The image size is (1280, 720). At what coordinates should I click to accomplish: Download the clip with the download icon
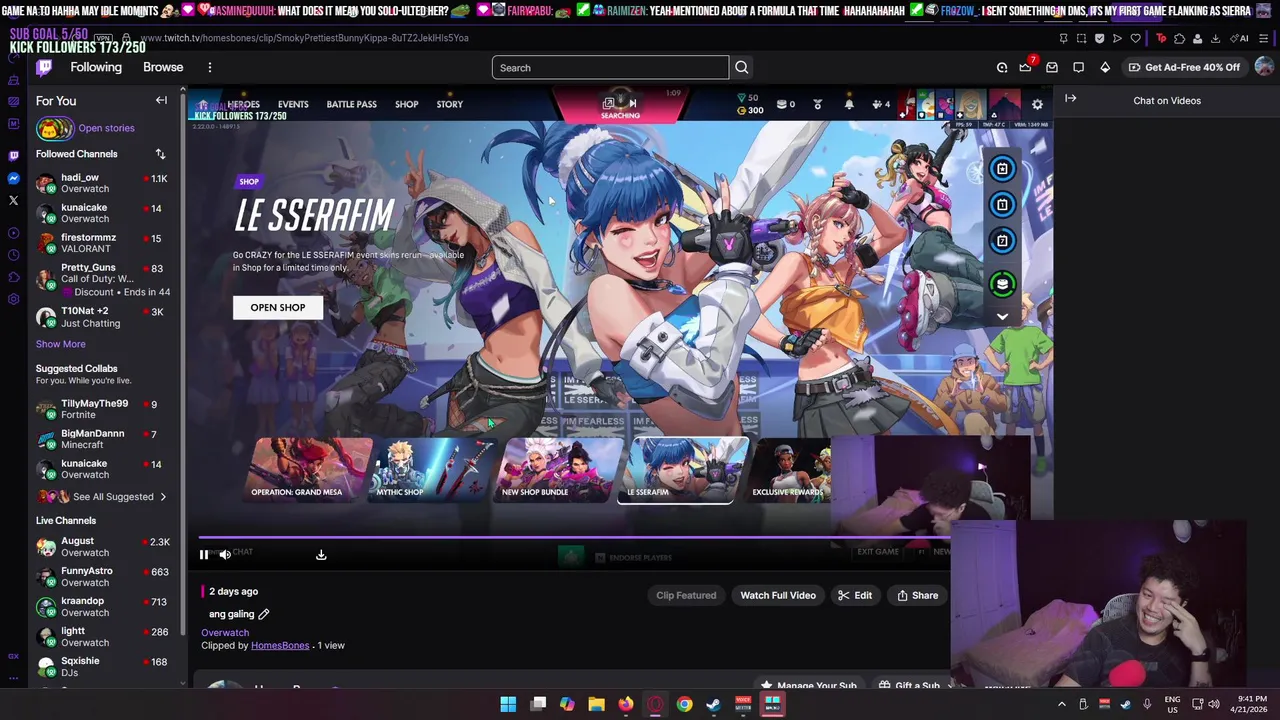pyautogui.click(x=321, y=554)
